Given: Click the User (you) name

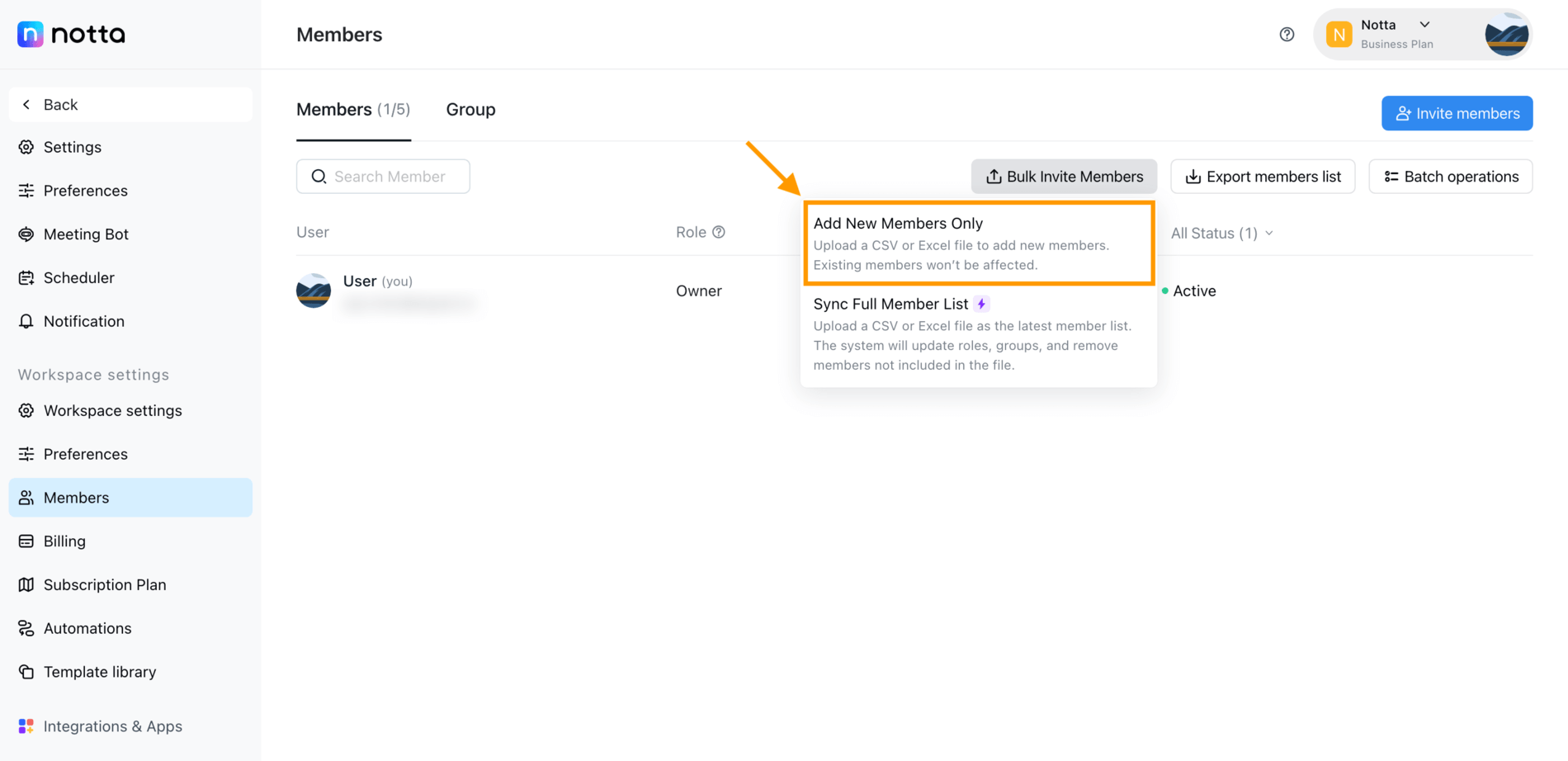Looking at the screenshot, I should tap(377, 281).
